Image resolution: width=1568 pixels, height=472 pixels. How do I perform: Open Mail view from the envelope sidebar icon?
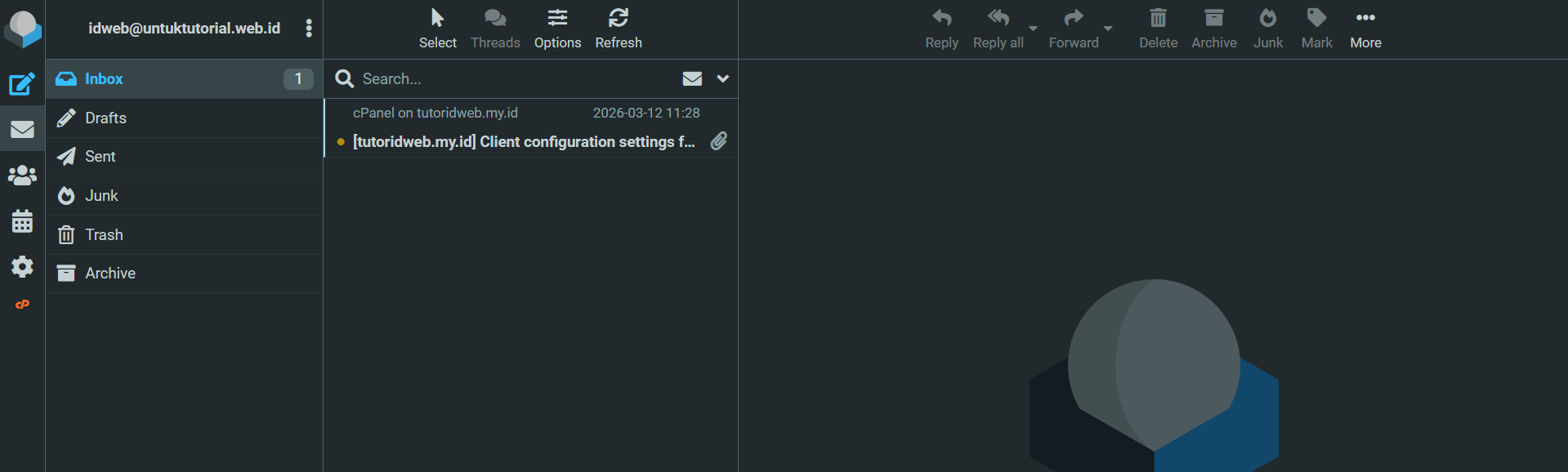pos(22,129)
